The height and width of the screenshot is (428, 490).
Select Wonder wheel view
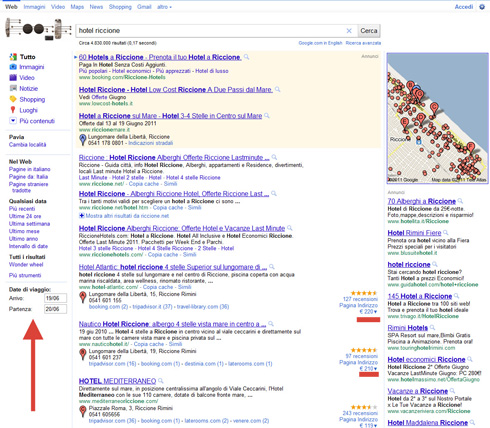pos(26,264)
